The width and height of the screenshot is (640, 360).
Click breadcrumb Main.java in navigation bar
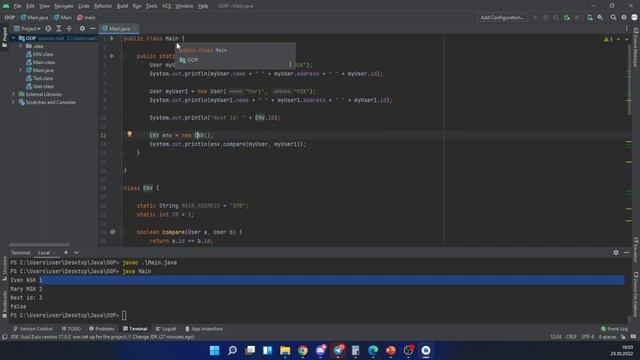(34, 18)
